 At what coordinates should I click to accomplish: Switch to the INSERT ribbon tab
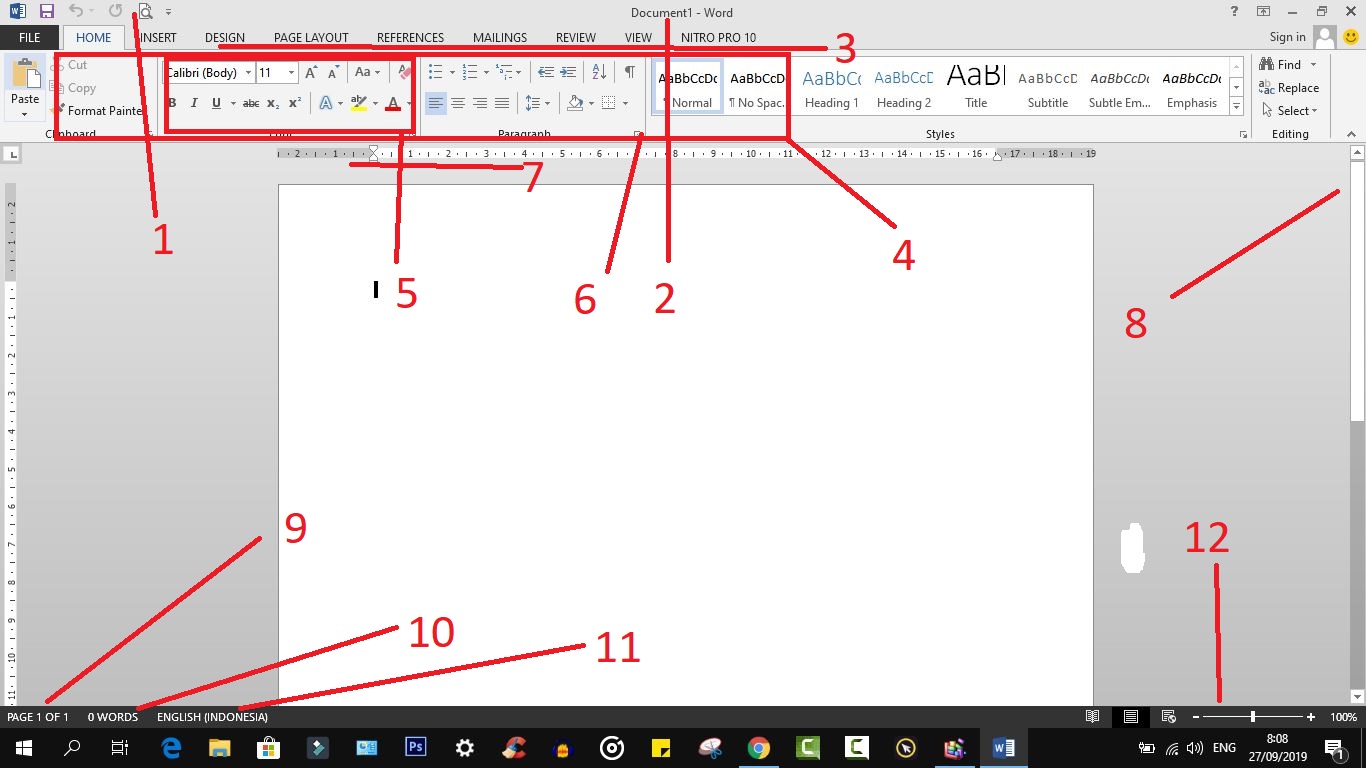pyautogui.click(x=156, y=37)
